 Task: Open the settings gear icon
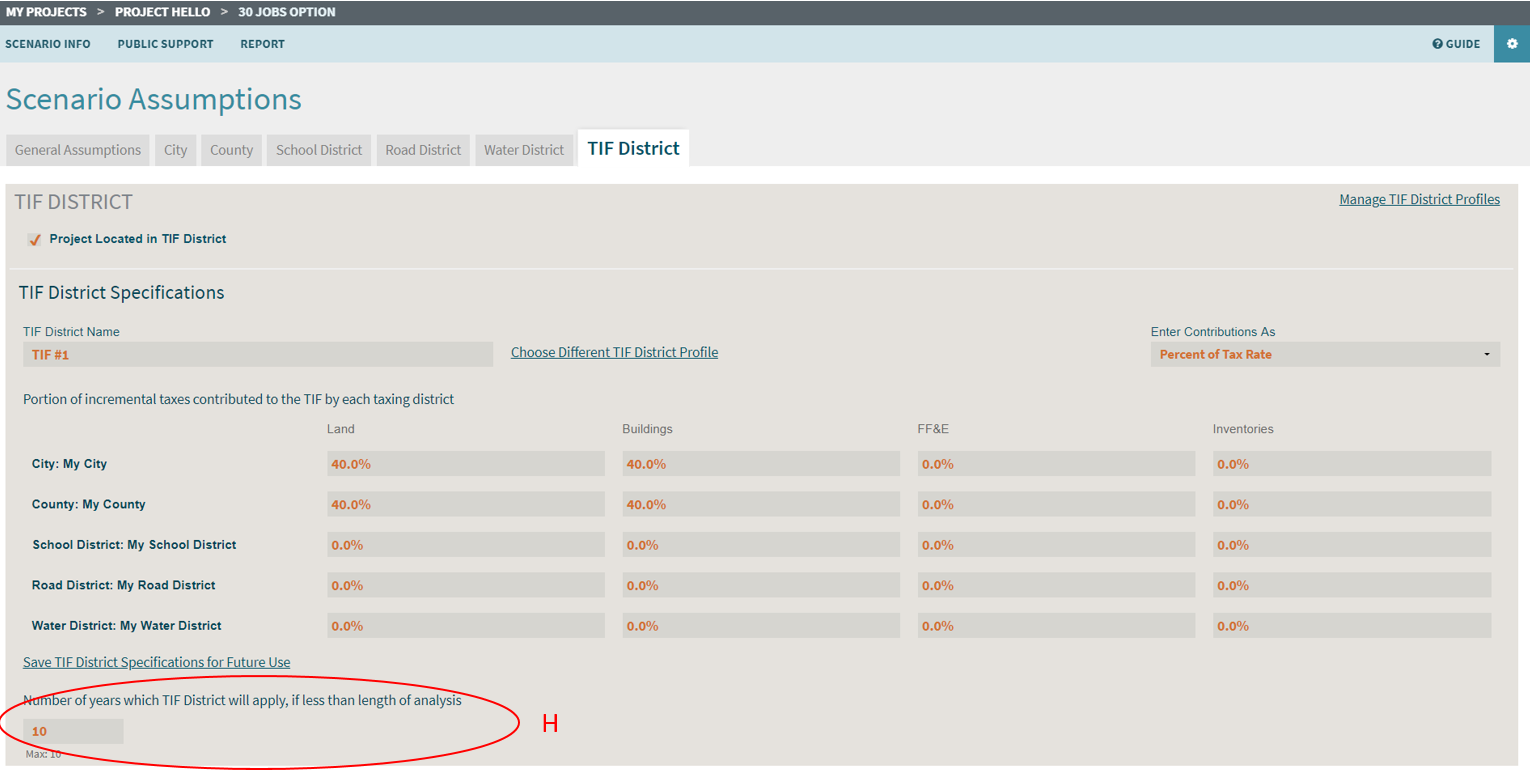[1512, 44]
